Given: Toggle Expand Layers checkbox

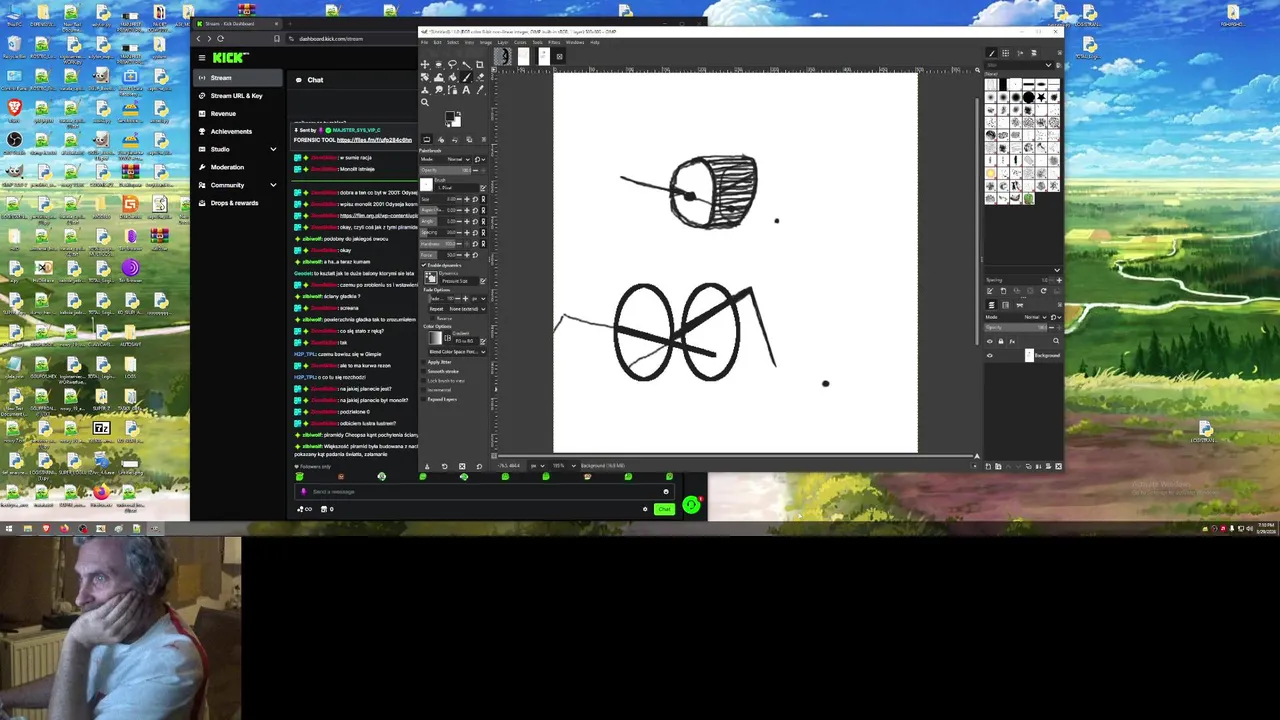Looking at the screenshot, I should (x=423, y=399).
